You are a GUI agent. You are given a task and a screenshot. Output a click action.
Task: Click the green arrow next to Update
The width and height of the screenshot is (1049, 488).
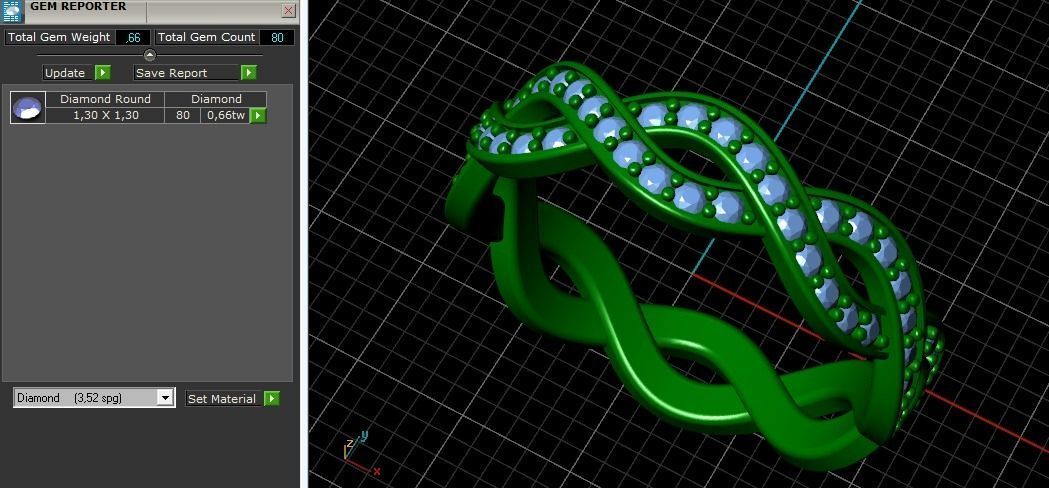tap(102, 73)
